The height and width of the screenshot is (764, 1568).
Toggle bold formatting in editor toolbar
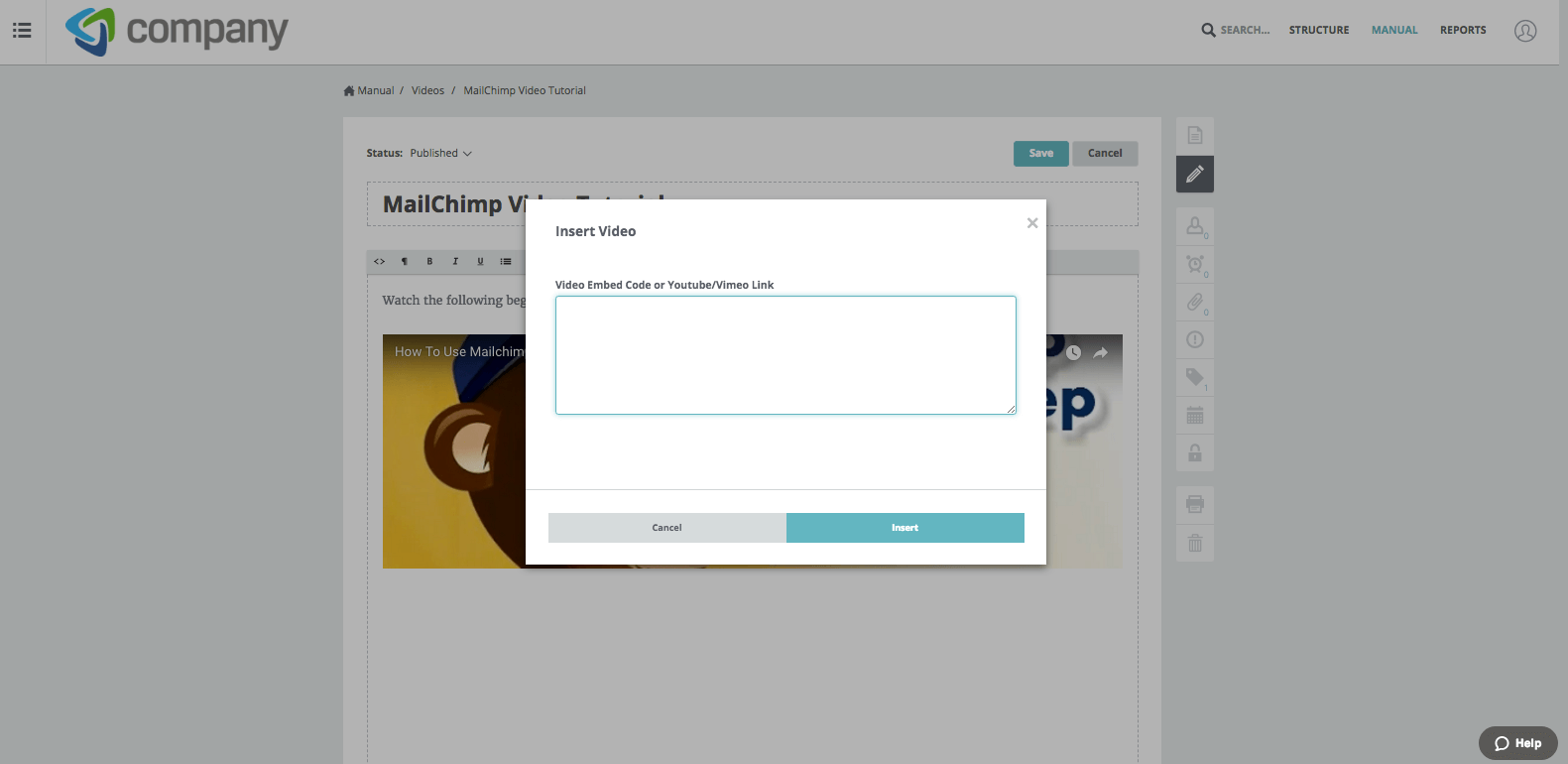point(429,262)
